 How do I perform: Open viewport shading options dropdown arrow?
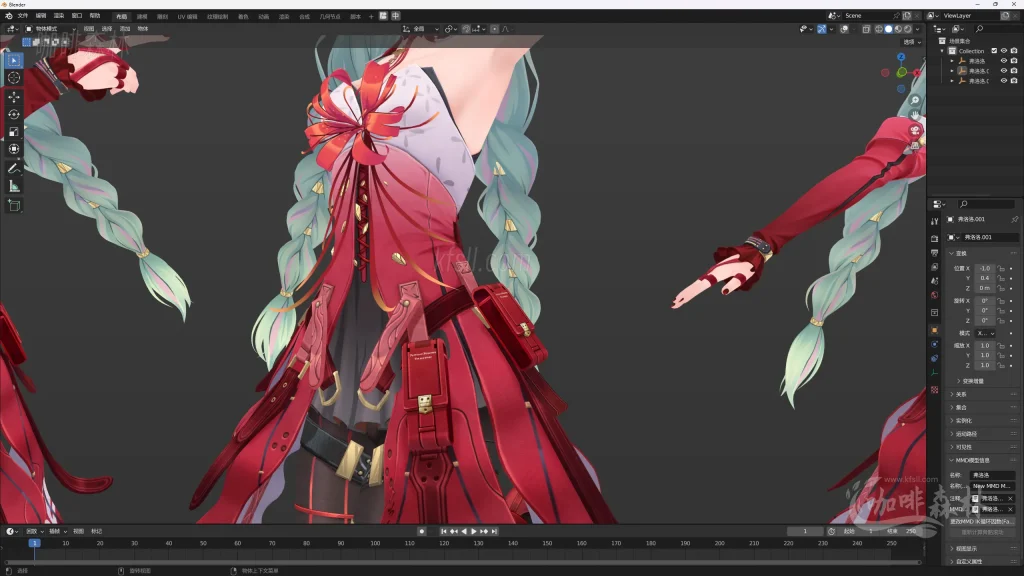[x=918, y=29]
